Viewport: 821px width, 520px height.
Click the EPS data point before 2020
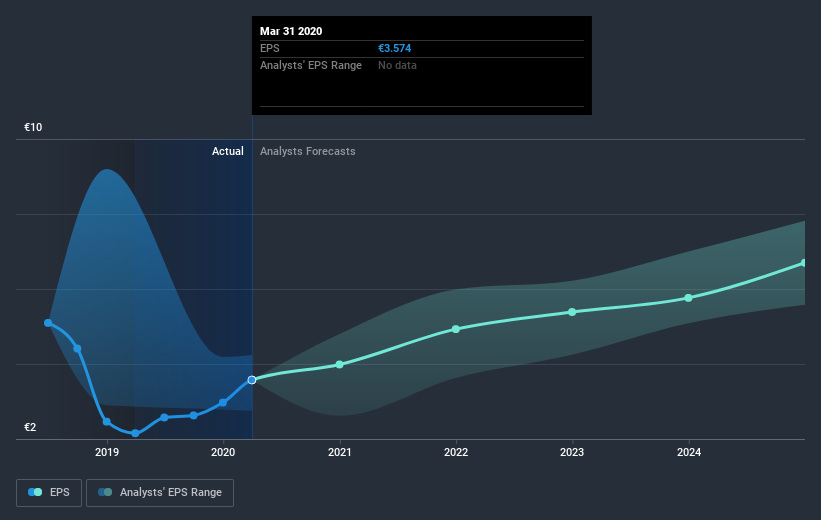click(x=194, y=415)
